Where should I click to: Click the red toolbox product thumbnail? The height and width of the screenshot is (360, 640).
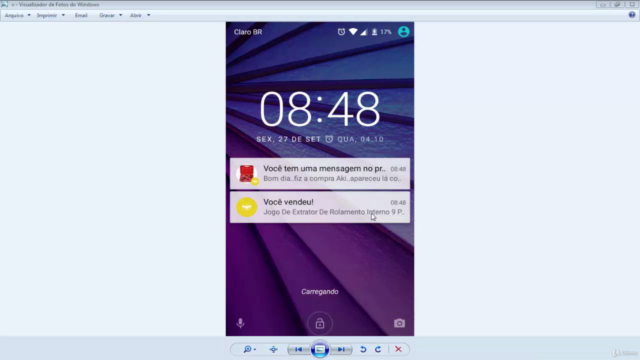[x=247, y=173]
